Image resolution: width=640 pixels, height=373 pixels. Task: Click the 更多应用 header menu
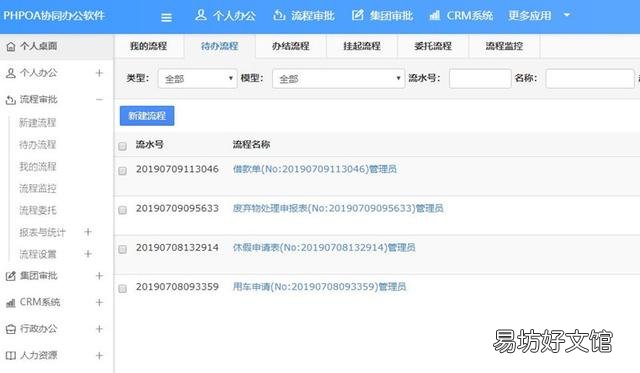530,16
